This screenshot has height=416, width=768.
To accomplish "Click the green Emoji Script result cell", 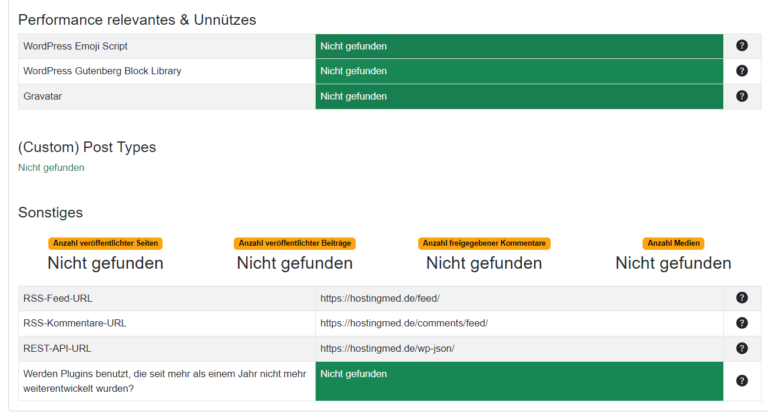I will [519, 46].
